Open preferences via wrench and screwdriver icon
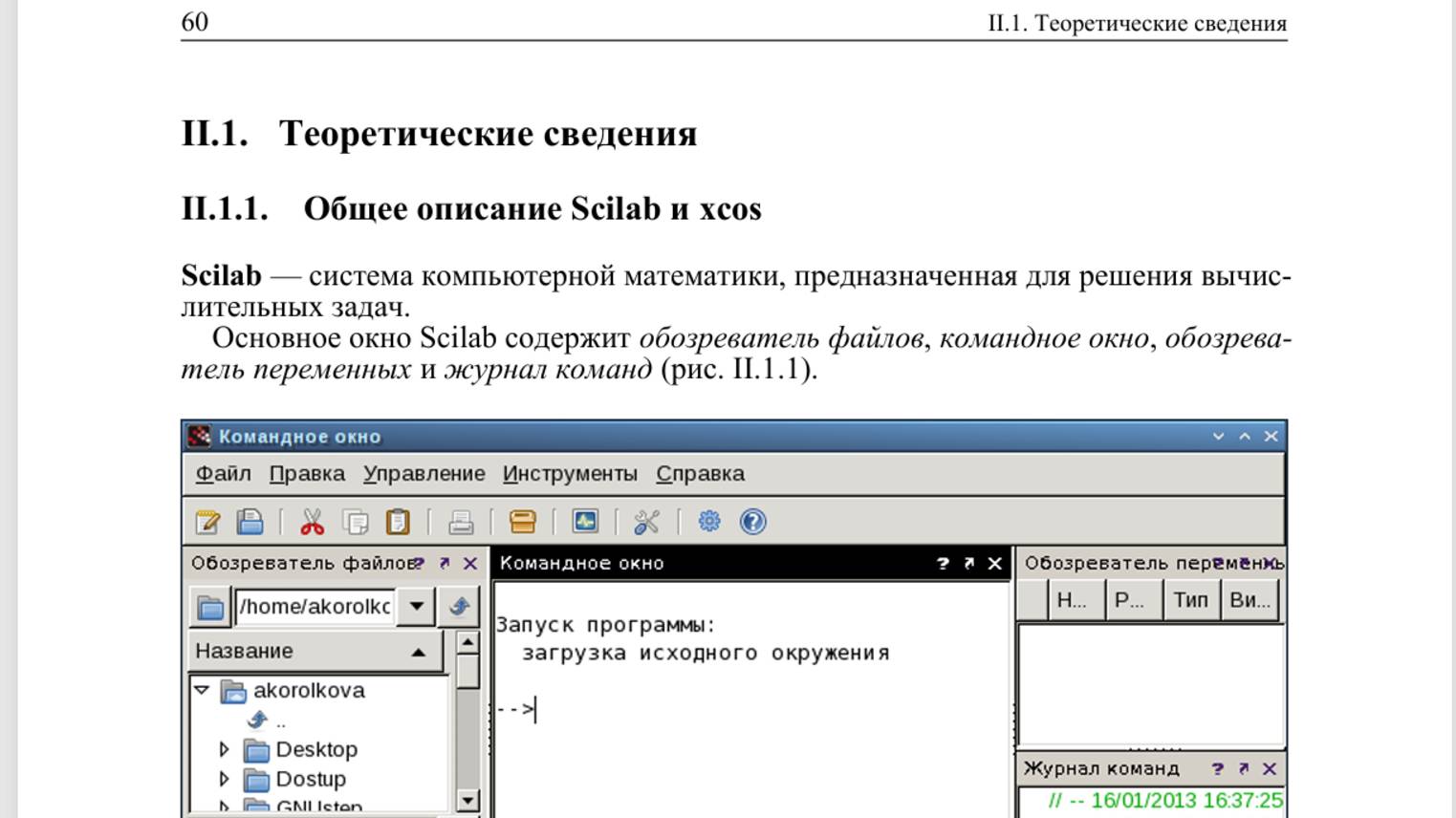 coord(647,522)
